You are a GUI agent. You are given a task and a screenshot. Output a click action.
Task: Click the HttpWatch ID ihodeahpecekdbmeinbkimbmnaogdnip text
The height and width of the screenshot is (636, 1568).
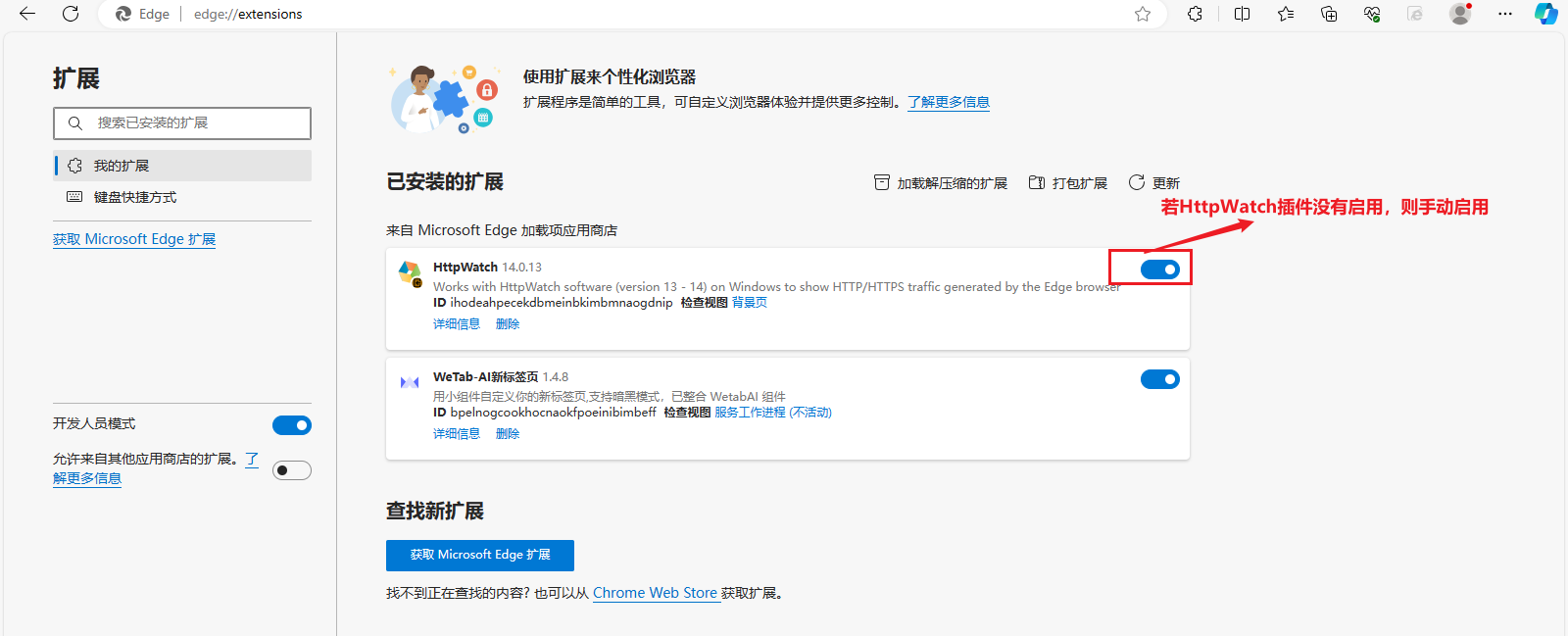point(562,303)
